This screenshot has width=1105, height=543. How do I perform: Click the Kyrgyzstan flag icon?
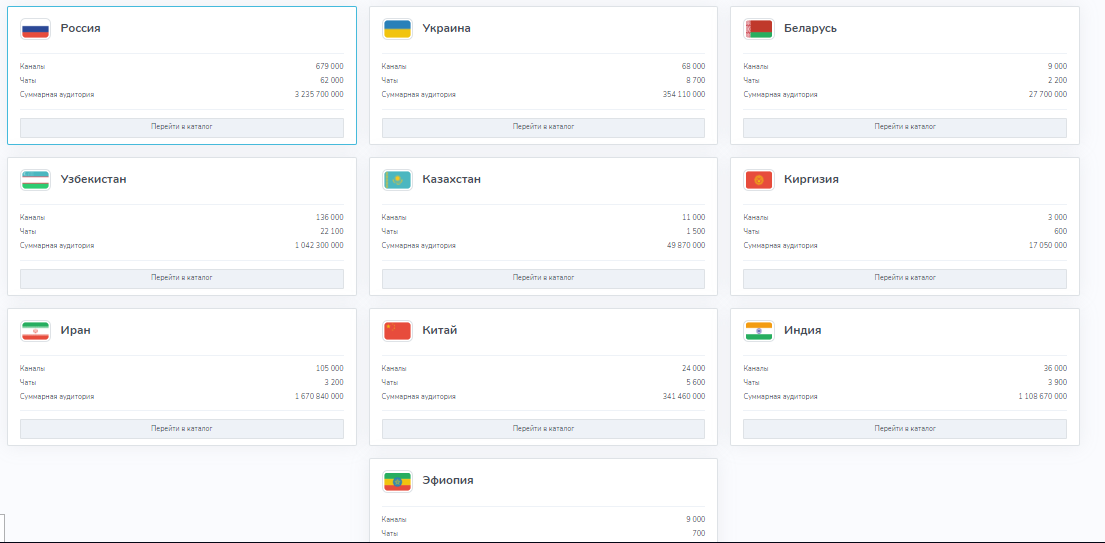[758, 180]
